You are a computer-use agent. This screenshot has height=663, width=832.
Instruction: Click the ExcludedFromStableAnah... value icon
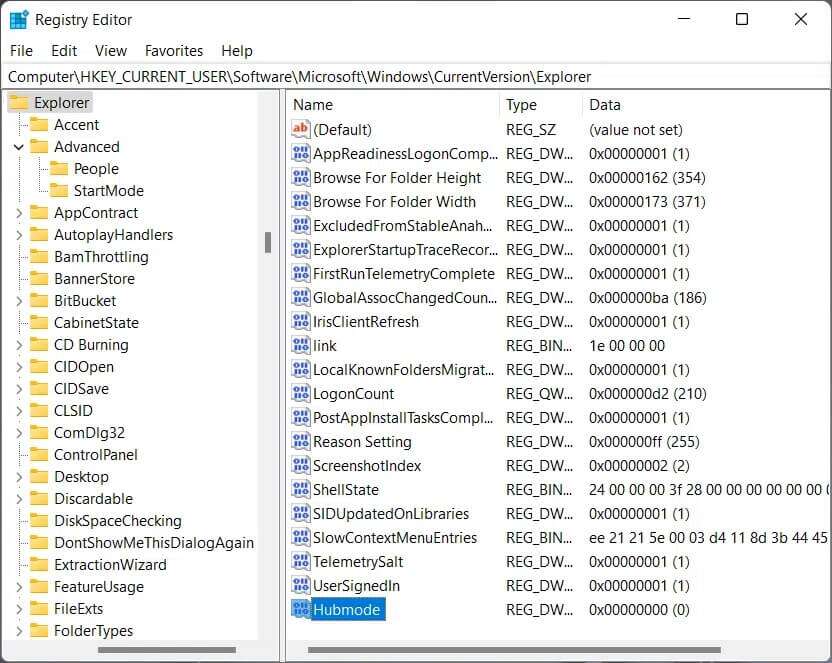pos(300,225)
